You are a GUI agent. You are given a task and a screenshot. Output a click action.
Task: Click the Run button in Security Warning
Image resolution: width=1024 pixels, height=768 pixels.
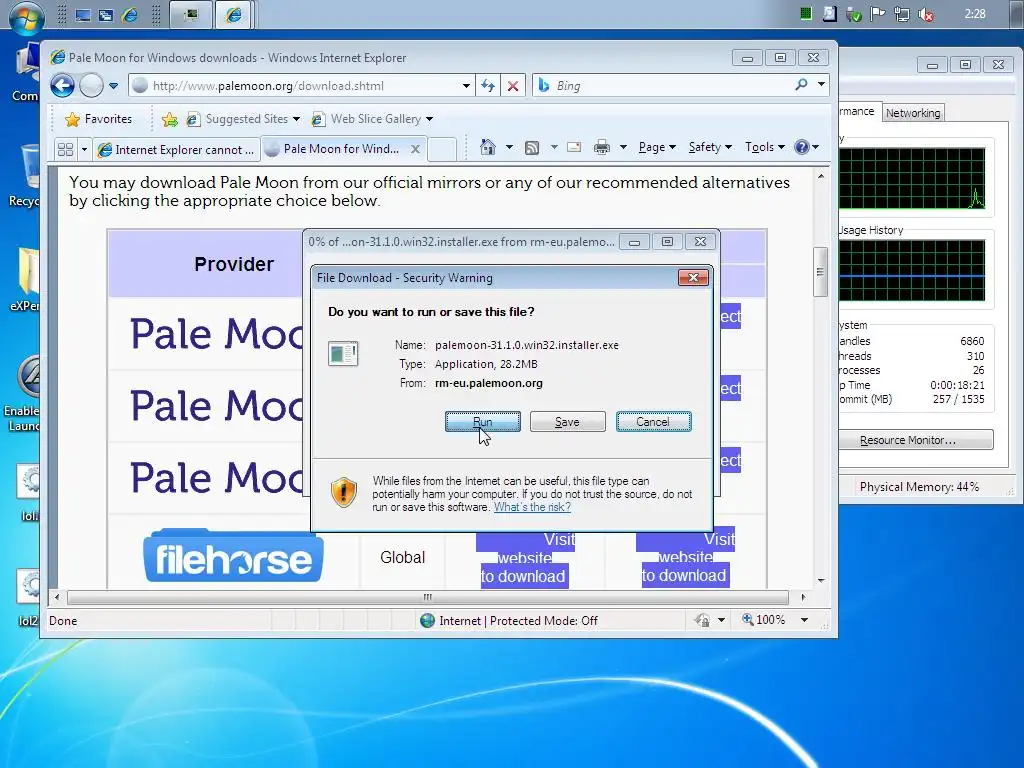[x=483, y=422]
